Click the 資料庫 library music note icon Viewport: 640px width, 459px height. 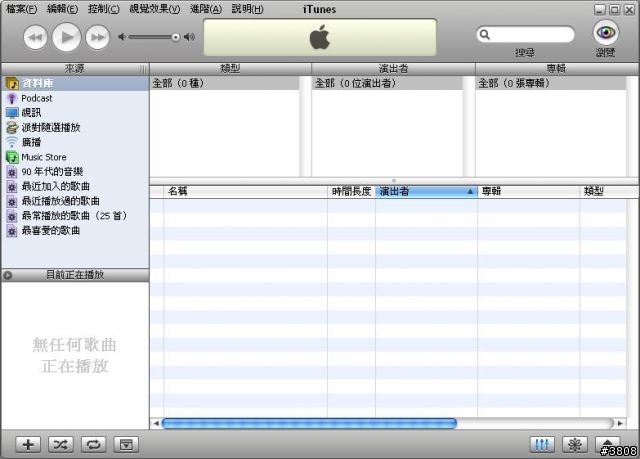coord(12,84)
